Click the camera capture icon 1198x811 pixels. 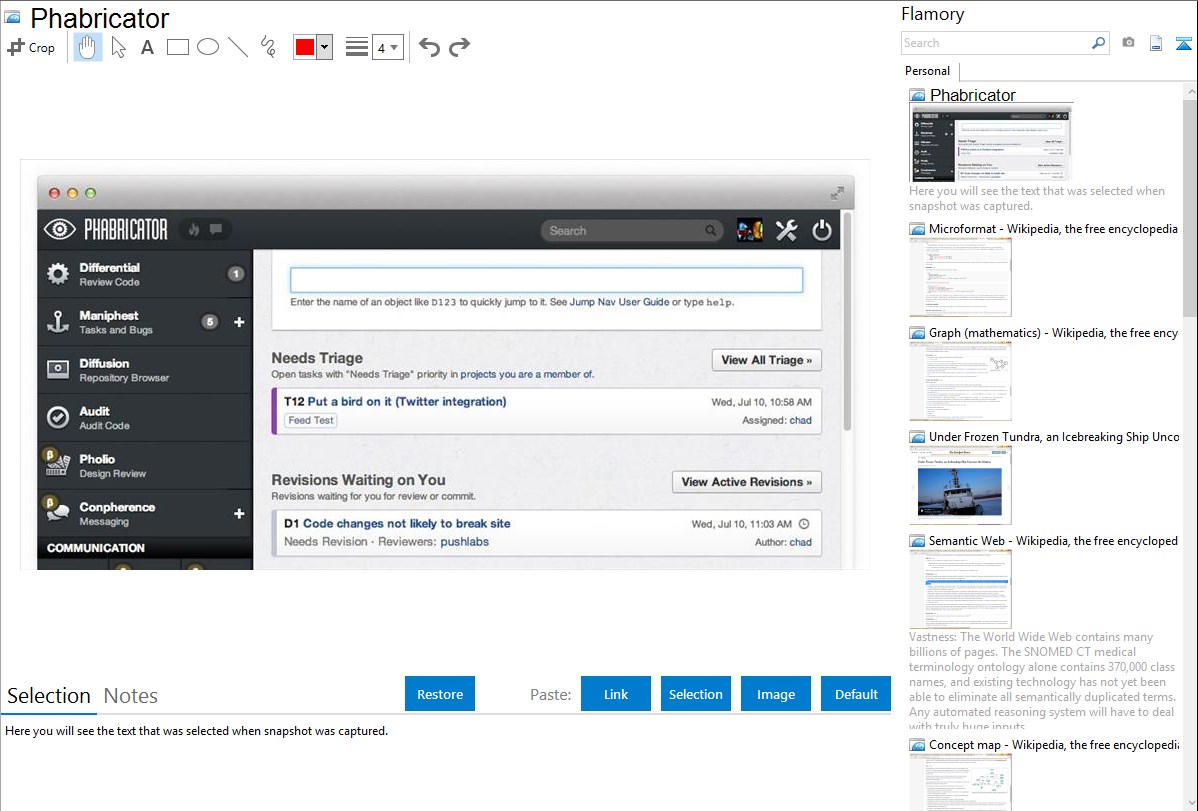pyautogui.click(x=1128, y=43)
